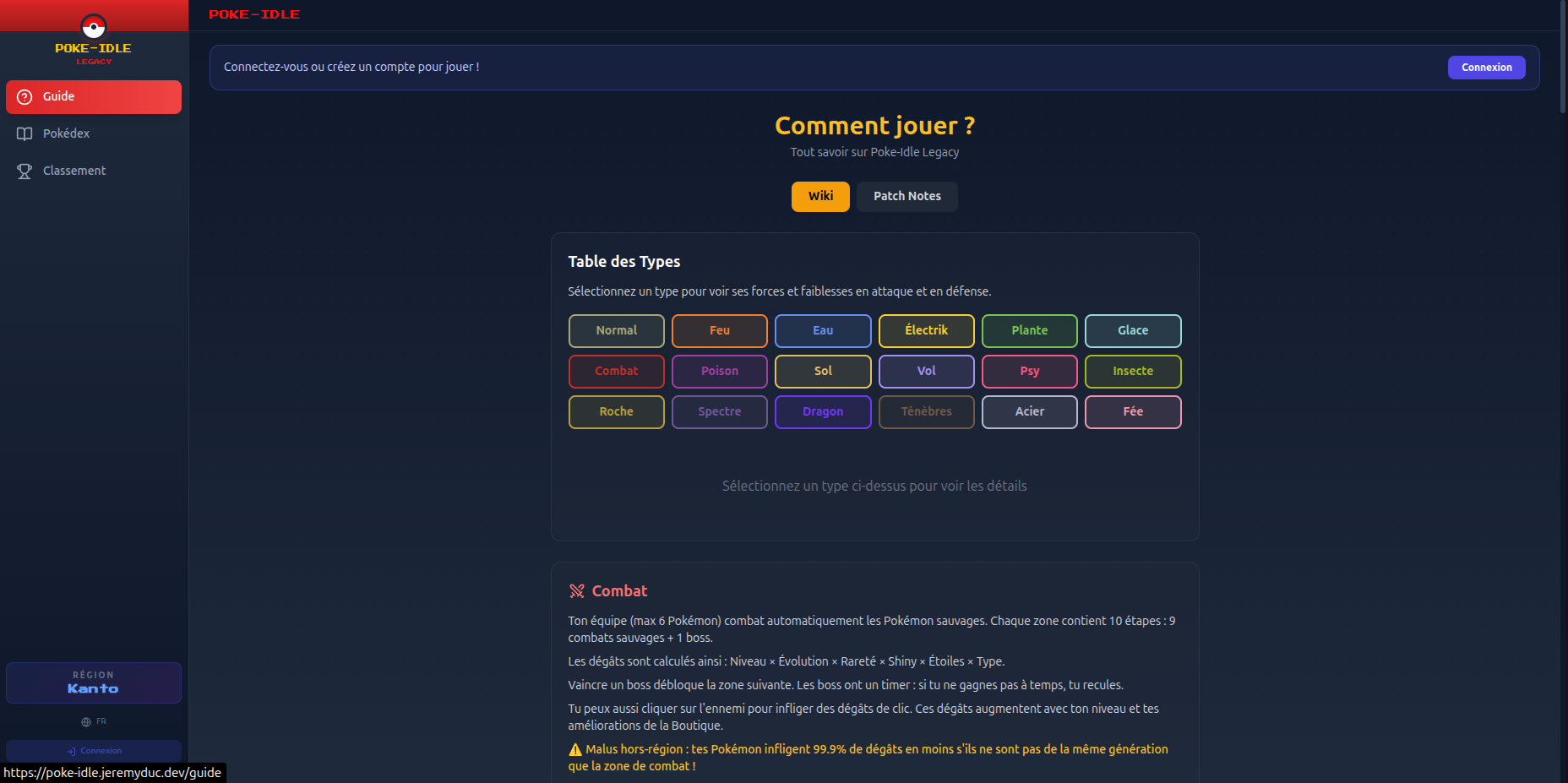Open Pokédex via book icon
Viewport: 1568px width, 783px height.
coord(24,134)
